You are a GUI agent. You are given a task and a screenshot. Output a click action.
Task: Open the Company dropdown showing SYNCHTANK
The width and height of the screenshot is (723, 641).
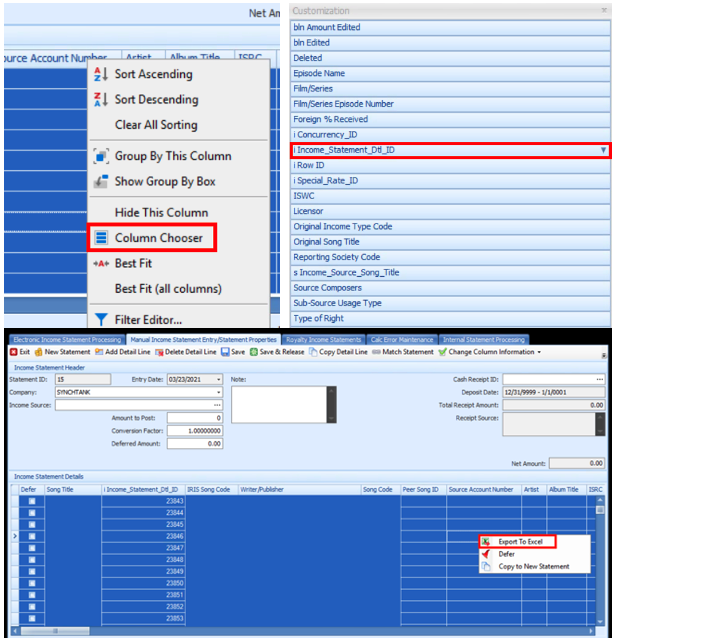(x=218, y=393)
